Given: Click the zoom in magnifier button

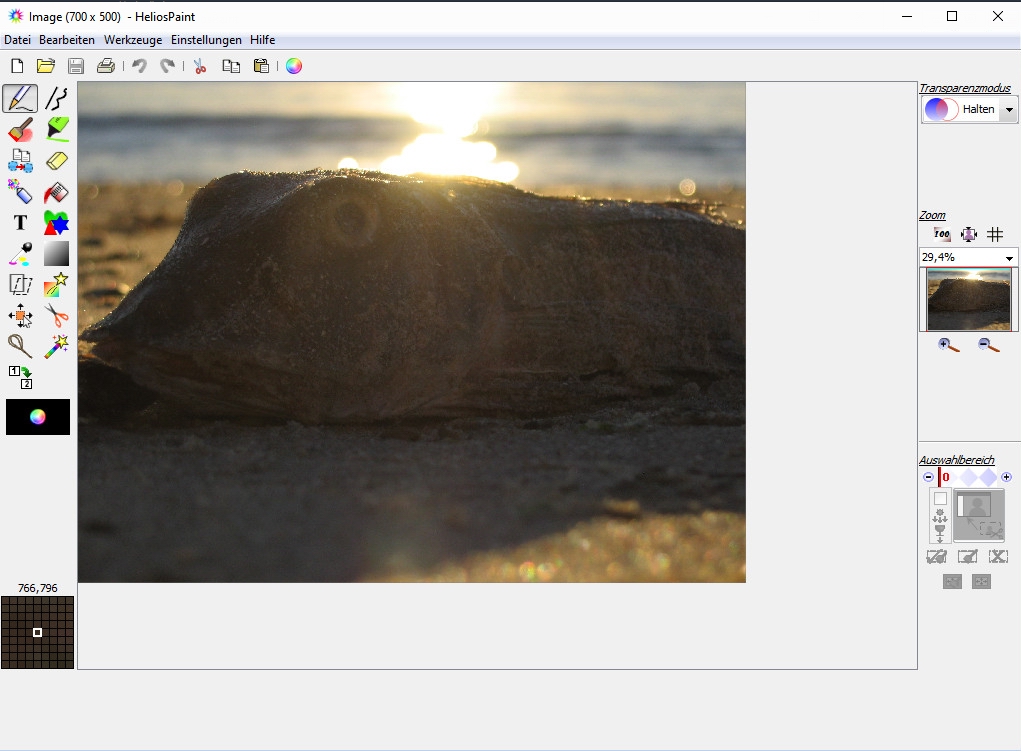Looking at the screenshot, I should point(949,345).
